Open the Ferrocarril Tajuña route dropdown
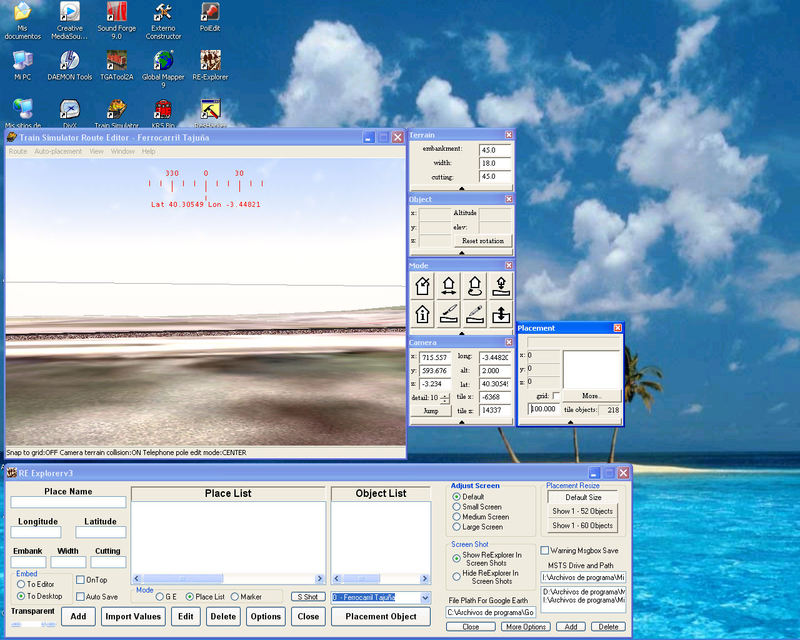The height and width of the screenshot is (640, 800). tap(426, 597)
